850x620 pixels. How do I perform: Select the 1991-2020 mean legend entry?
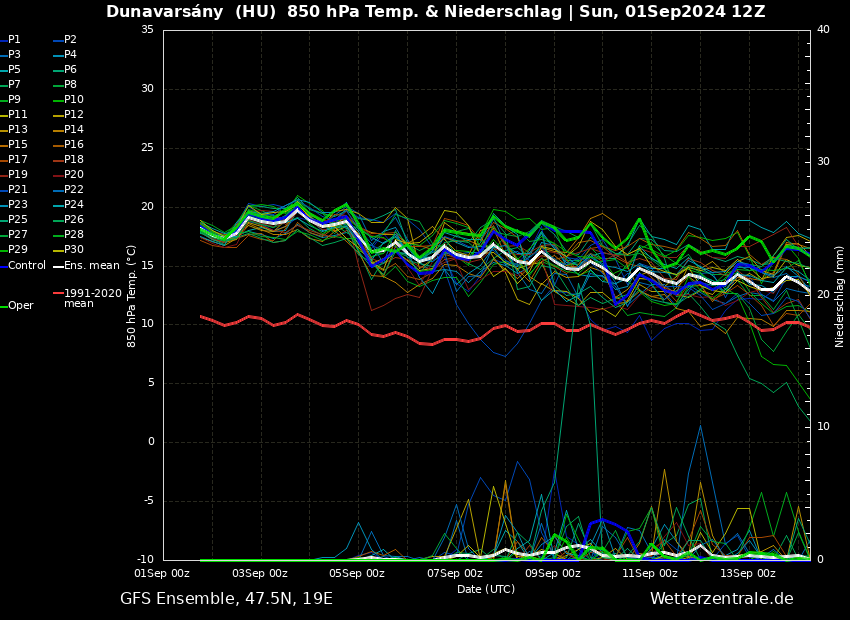coord(92,298)
